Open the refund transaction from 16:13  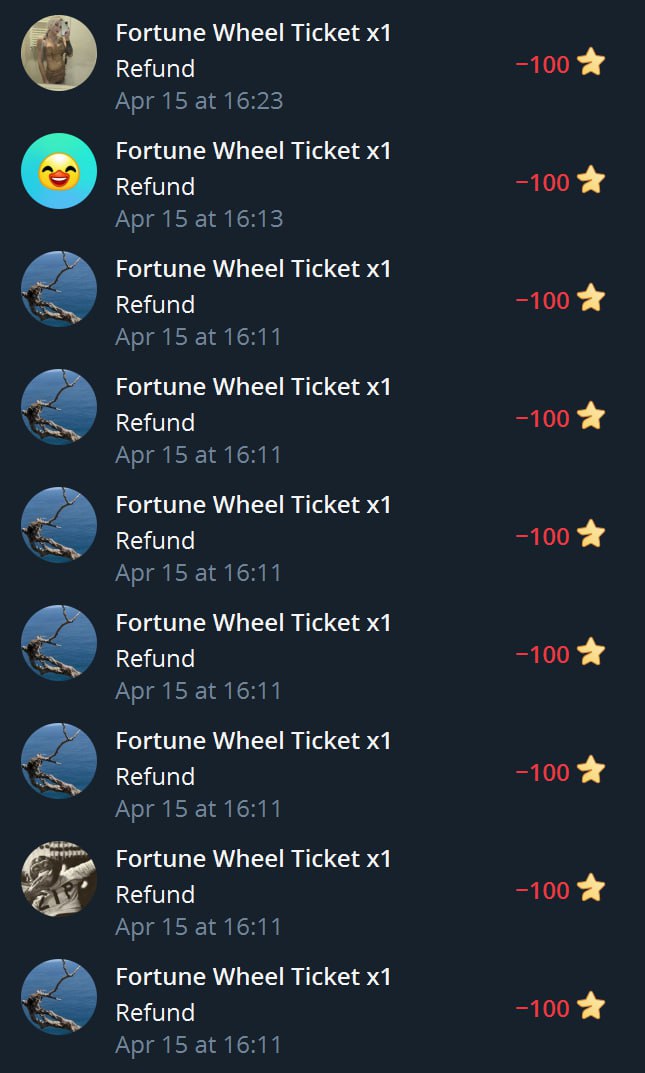pos(322,184)
